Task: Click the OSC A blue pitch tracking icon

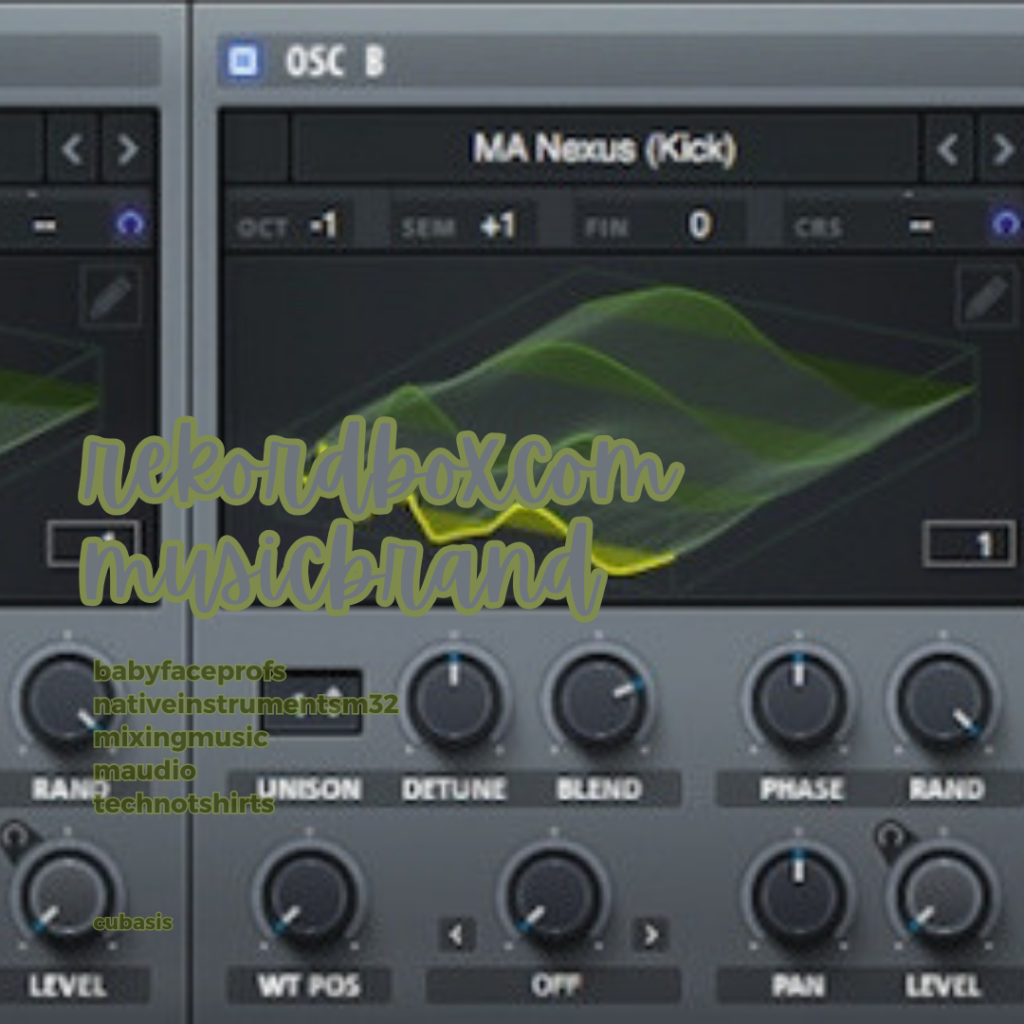Action: coord(131,225)
